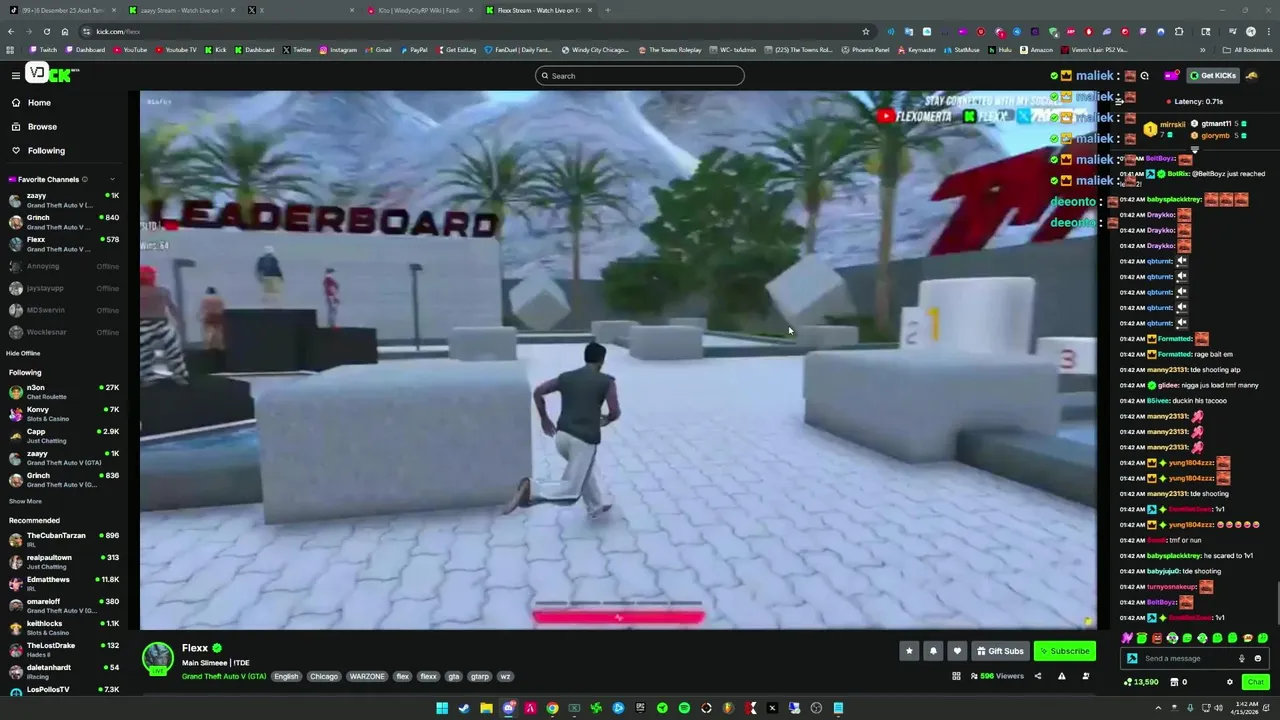Go to Home in sidebar
The height and width of the screenshot is (720, 1280).
coord(39,103)
